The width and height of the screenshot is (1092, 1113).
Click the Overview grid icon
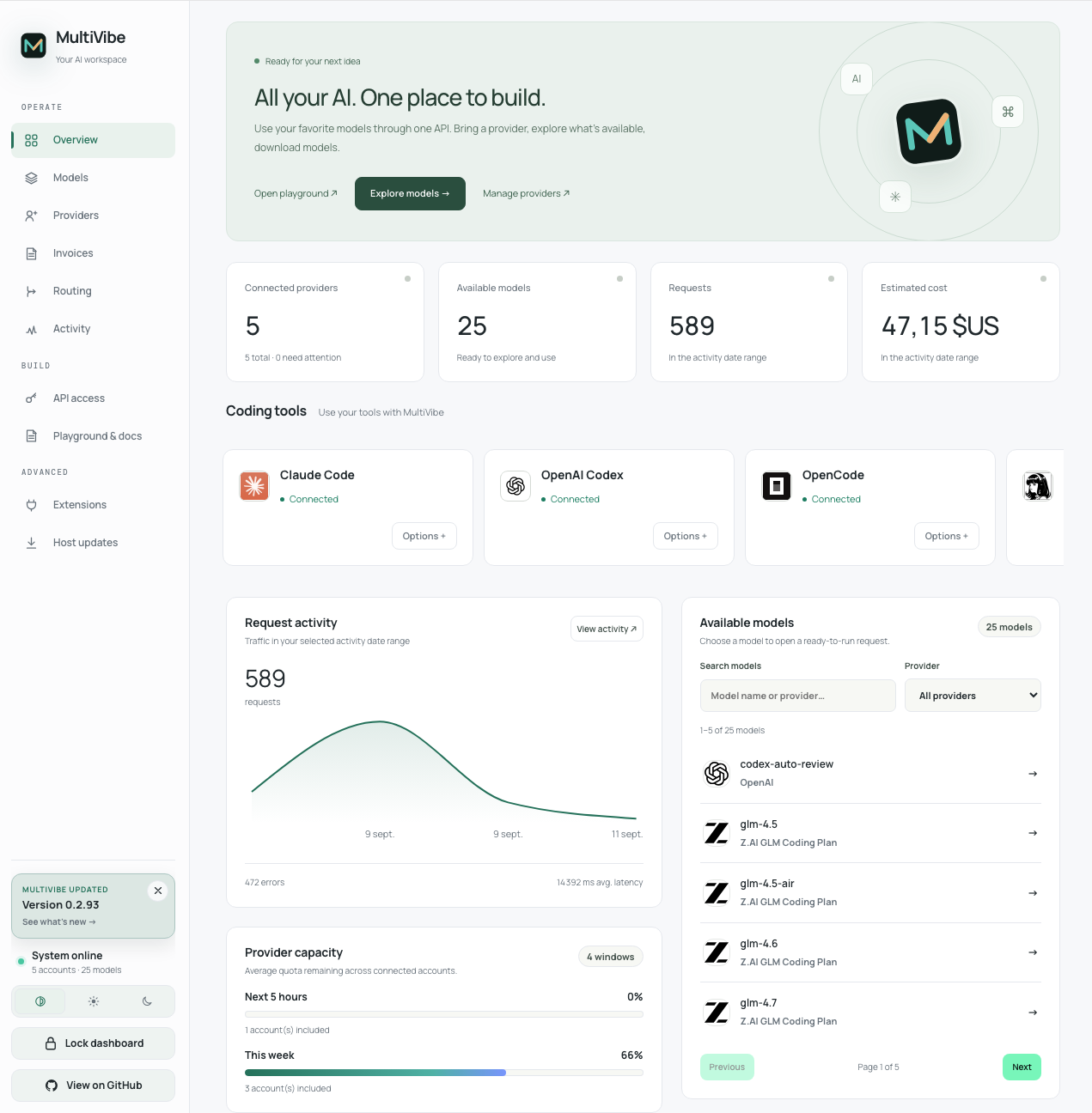pos(31,140)
